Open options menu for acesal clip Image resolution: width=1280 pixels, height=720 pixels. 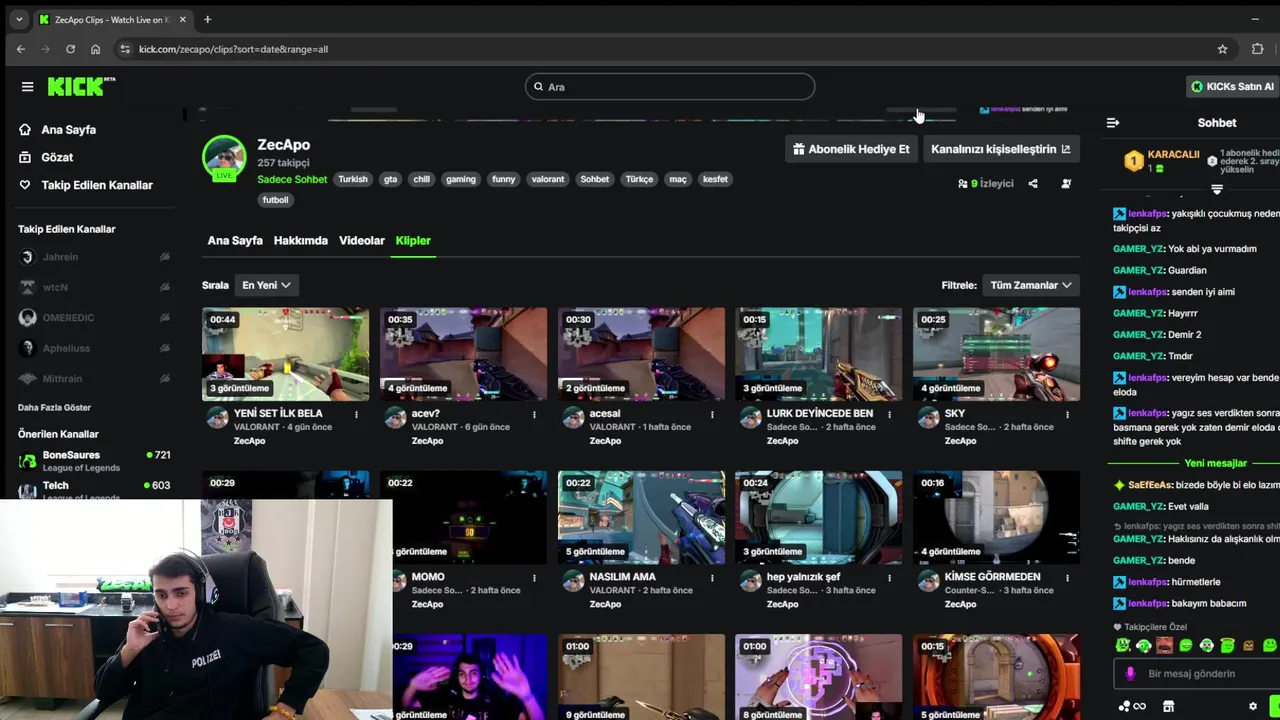(712, 414)
